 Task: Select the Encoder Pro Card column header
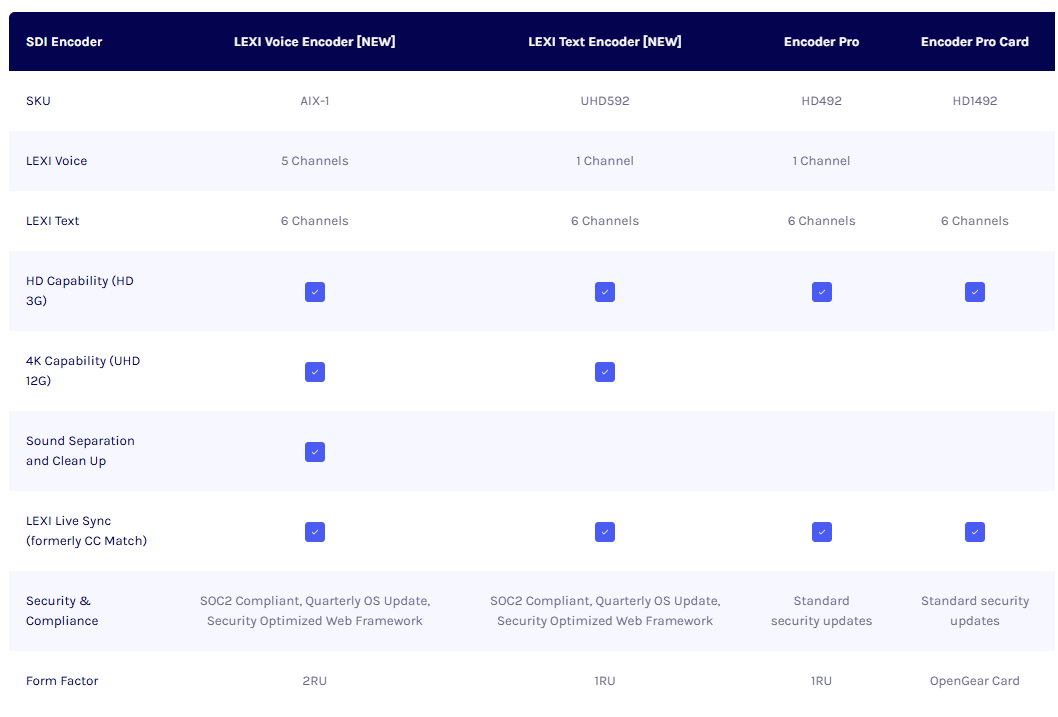click(x=974, y=42)
